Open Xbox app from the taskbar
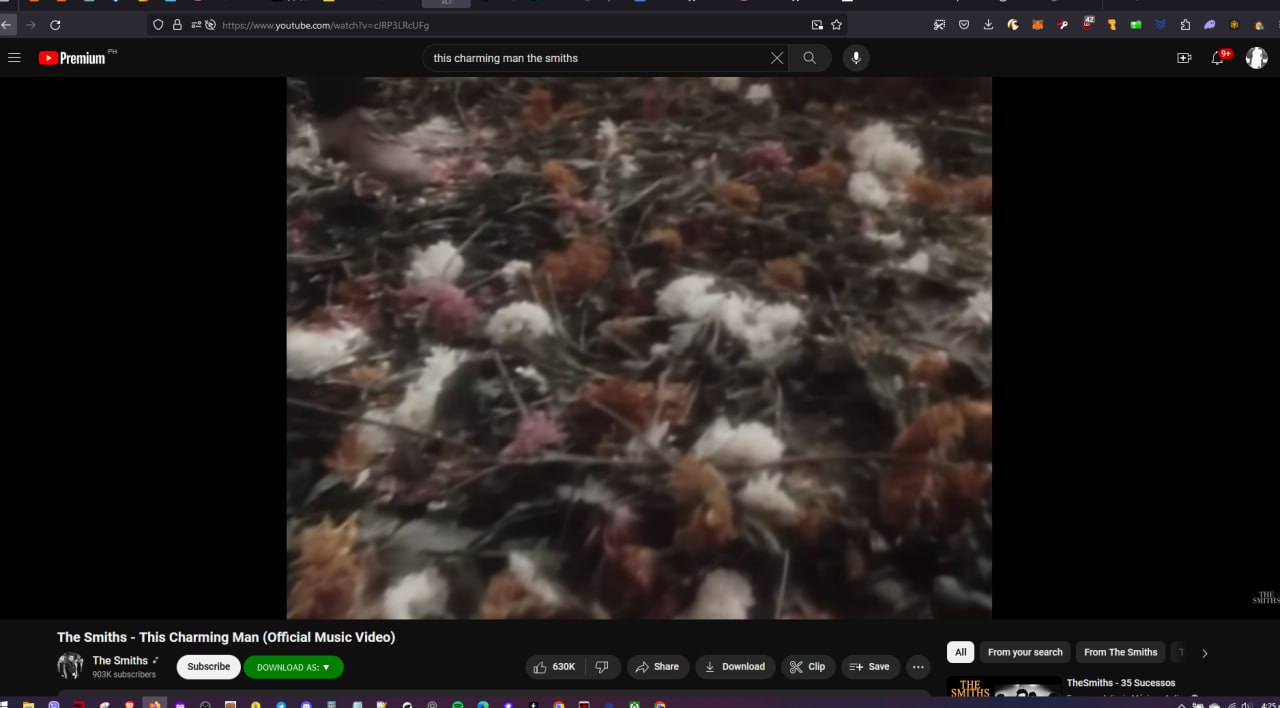This screenshot has width=1280, height=708. tap(634, 705)
